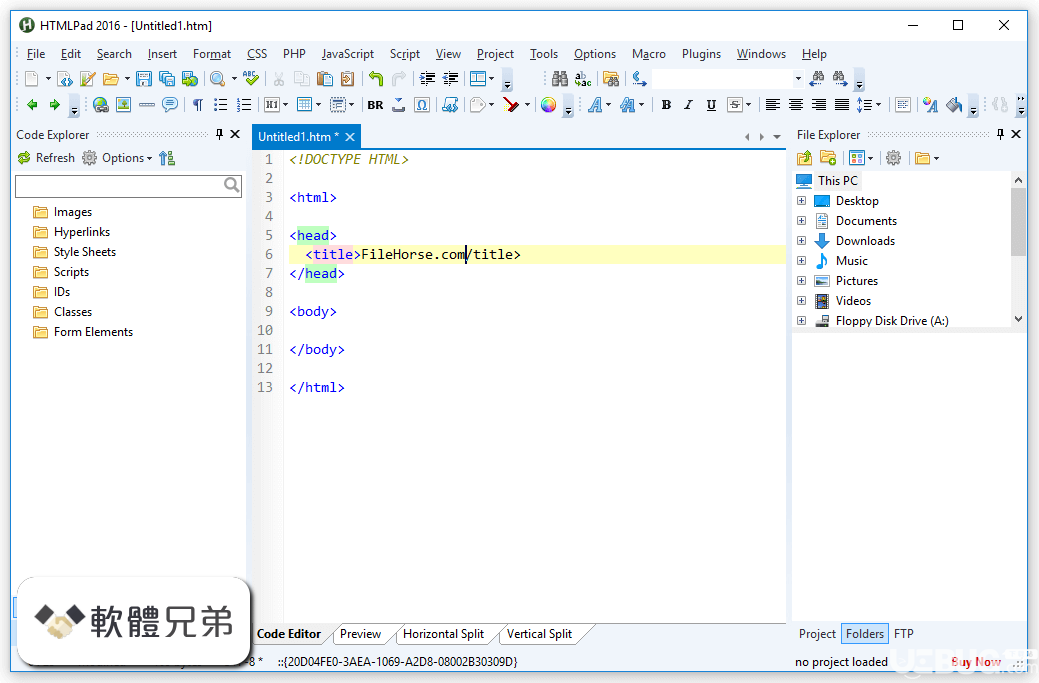The height and width of the screenshot is (683, 1039).
Task: Toggle Underline formatting
Action: pyautogui.click(x=711, y=105)
